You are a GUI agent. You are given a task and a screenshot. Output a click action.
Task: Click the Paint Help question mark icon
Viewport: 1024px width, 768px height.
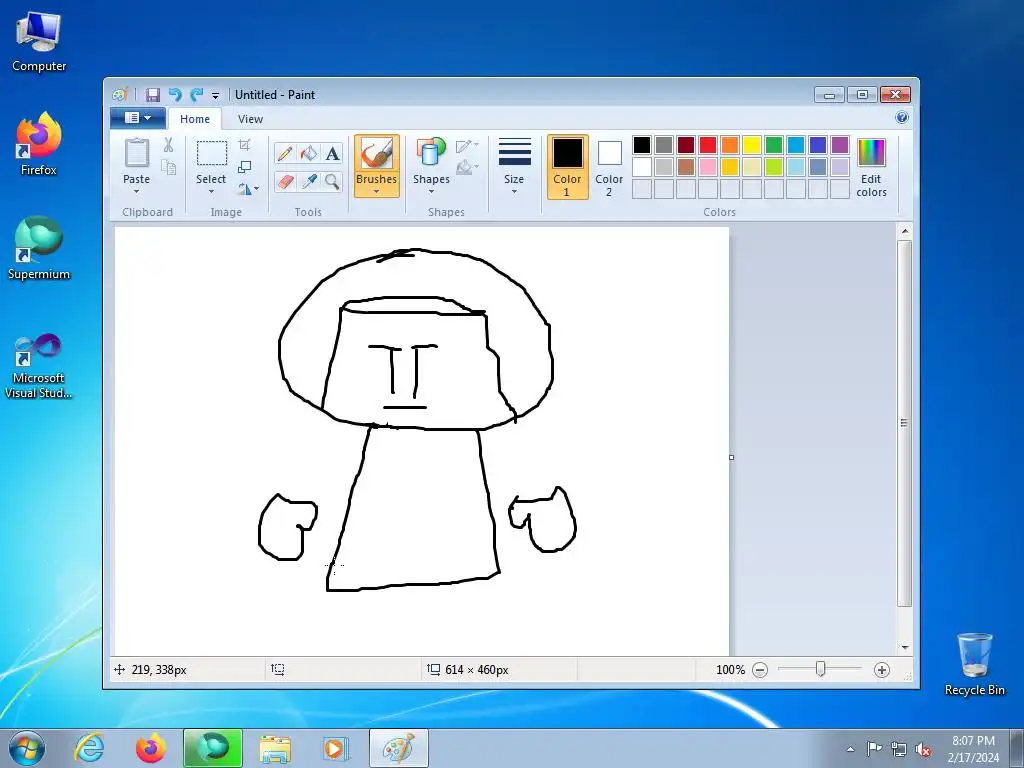point(902,118)
